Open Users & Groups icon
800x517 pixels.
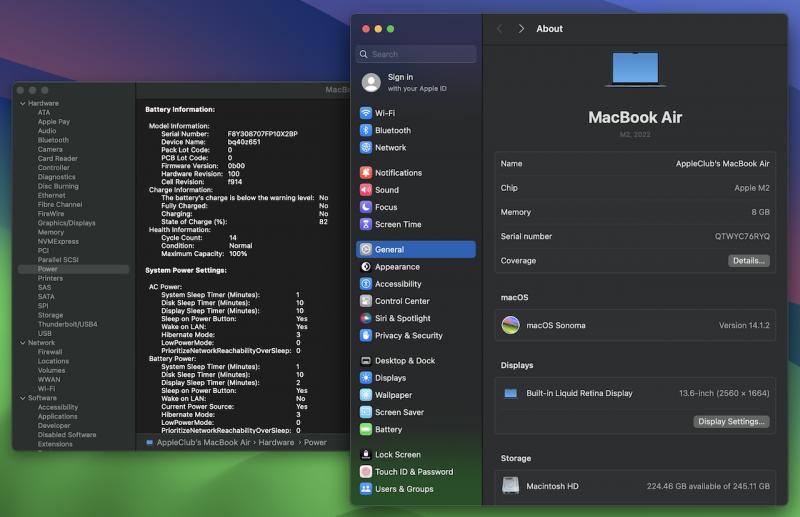[366, 488]
